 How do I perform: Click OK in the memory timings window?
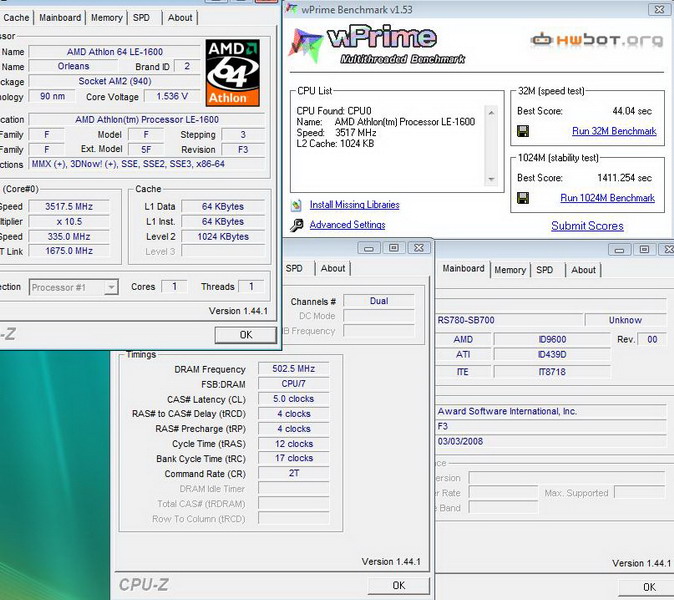398,585
